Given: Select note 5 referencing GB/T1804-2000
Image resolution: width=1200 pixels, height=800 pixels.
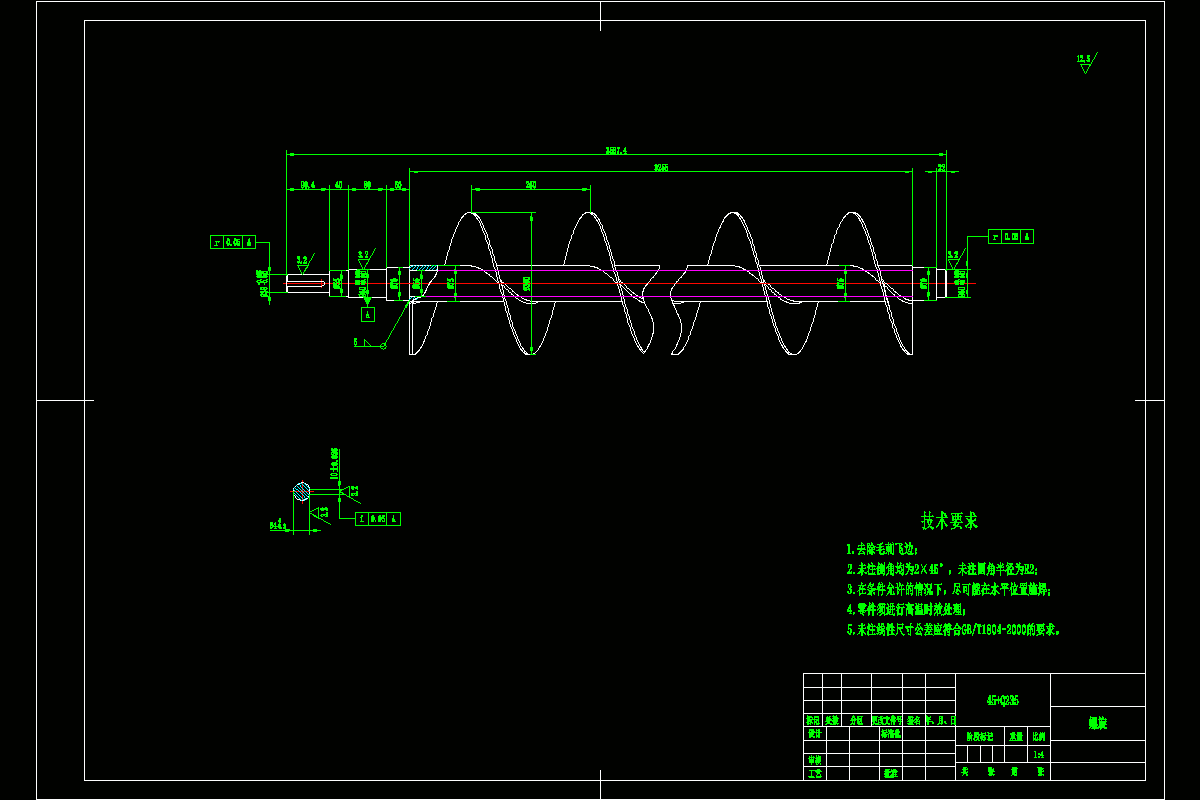Looking at the screenshot, I should 952,630.
